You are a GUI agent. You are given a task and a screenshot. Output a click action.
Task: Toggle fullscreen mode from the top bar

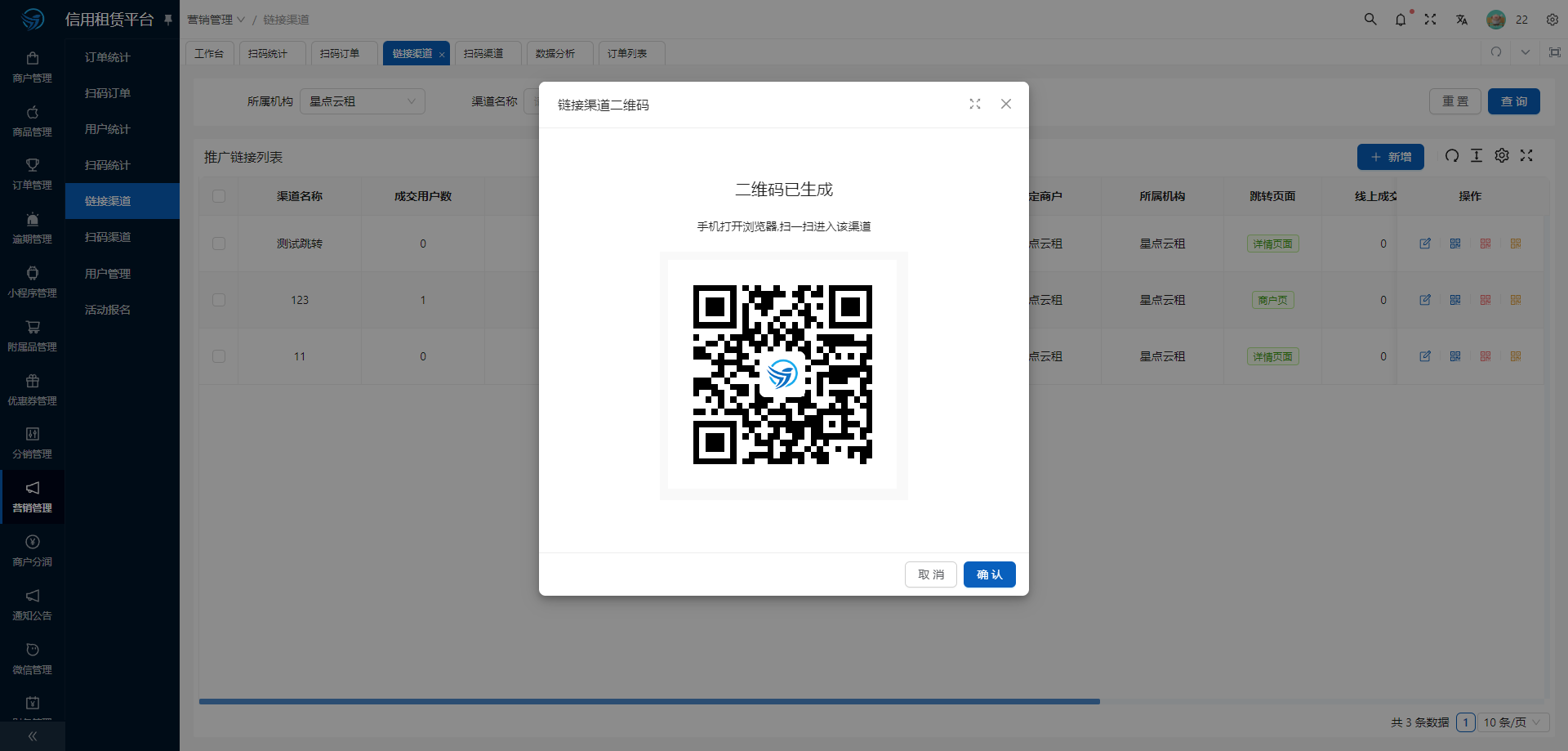coord(1431,19)
